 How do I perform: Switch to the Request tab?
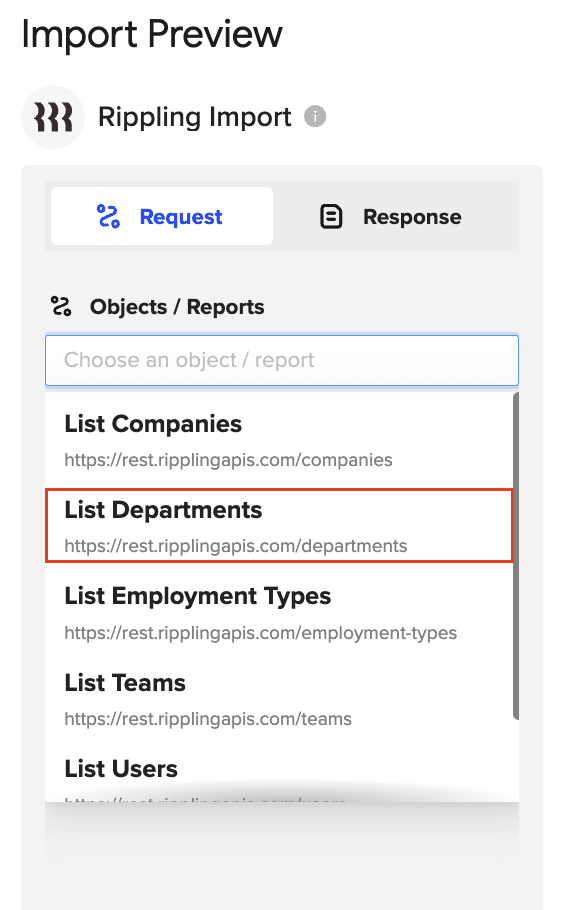pyautogui.click(x=162, y=216)
